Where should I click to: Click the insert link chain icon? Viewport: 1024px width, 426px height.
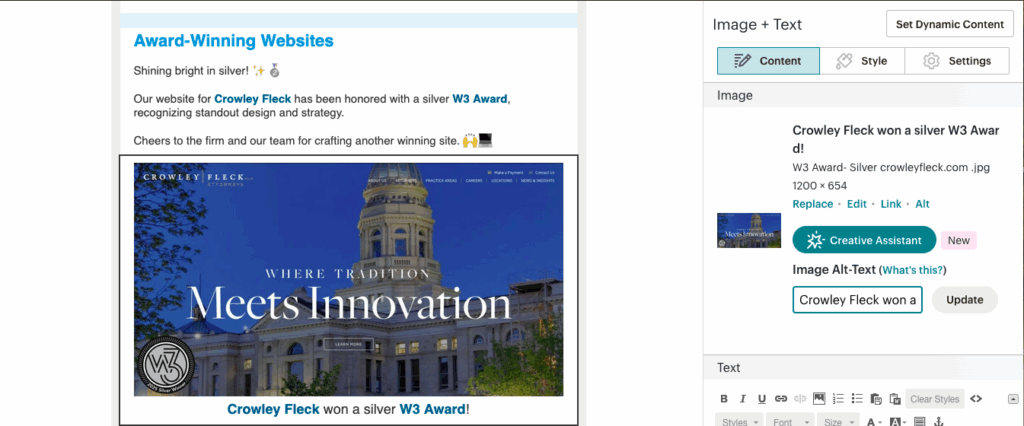pyautogui.click(x=781, y=399)
